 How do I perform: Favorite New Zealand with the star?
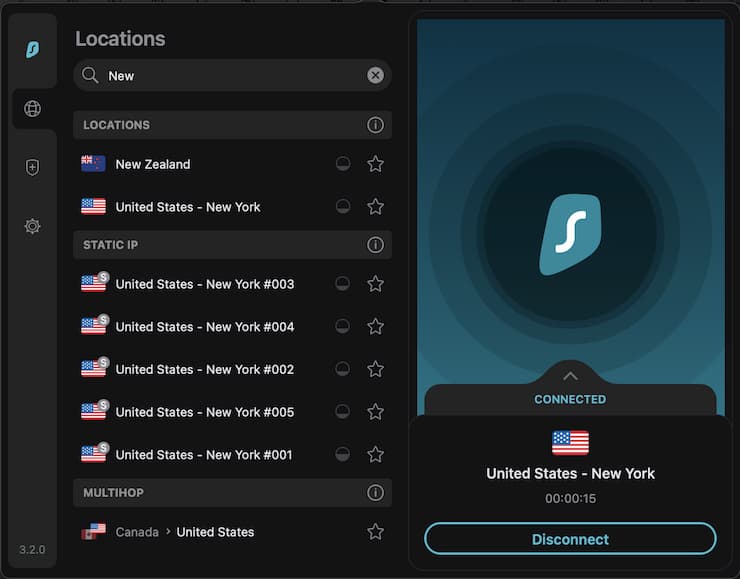coord(375,164)
